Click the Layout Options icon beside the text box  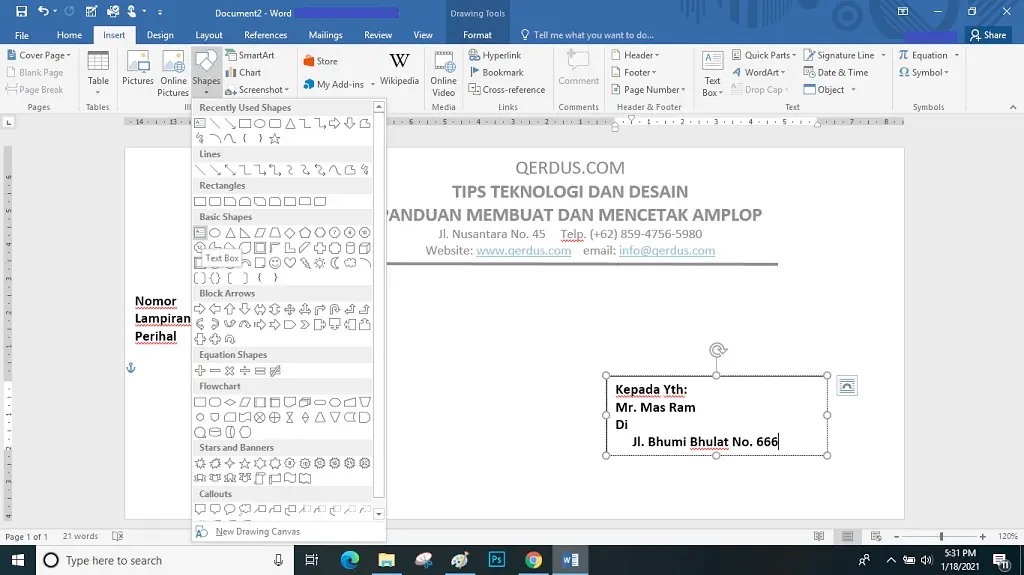pyautogui.click(x=847, y=386)
